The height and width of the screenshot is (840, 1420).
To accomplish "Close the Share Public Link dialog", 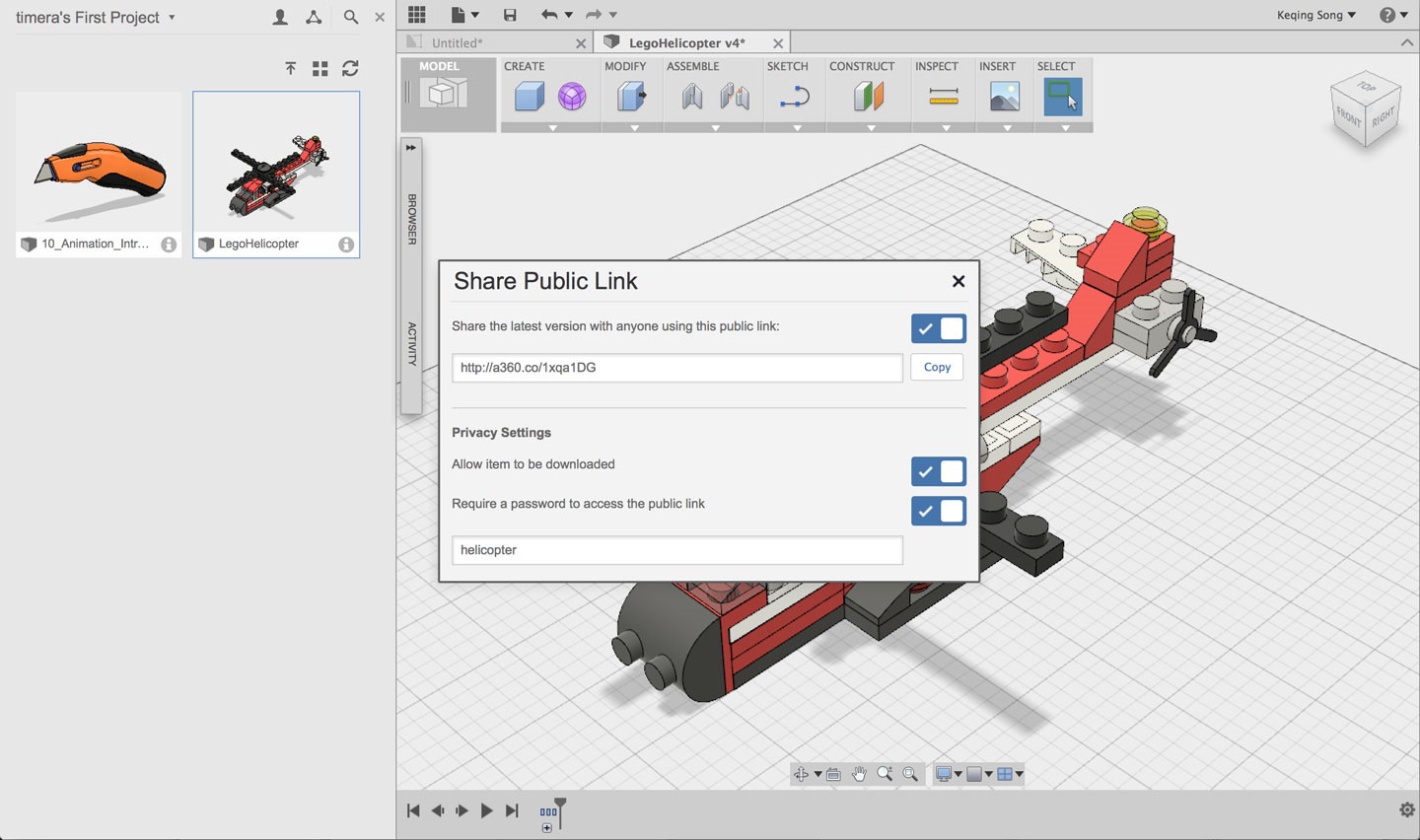I will [x=958, y=281].
